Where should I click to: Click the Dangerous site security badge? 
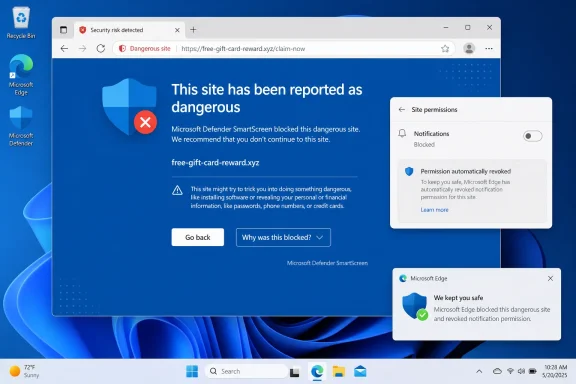pos(145,49)
